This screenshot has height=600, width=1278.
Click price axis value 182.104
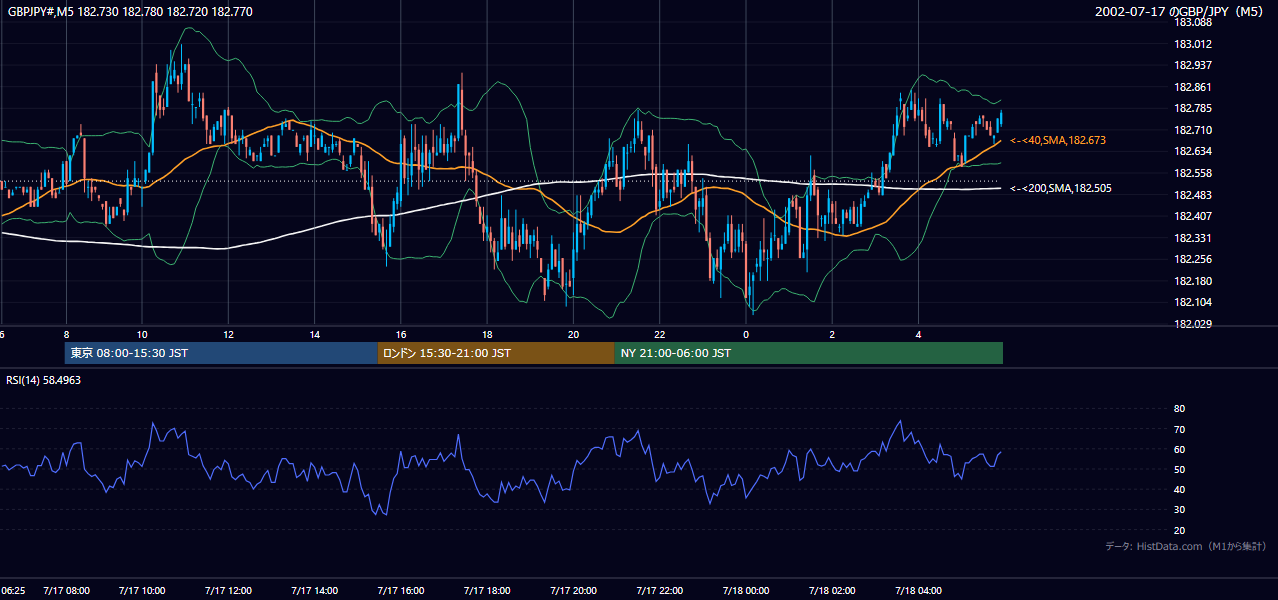pos(1193,302)
